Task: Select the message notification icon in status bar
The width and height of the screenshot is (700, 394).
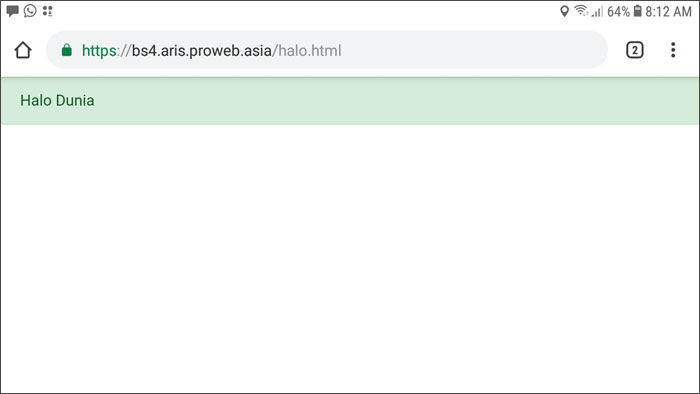Action: click(x=12, y=11)
